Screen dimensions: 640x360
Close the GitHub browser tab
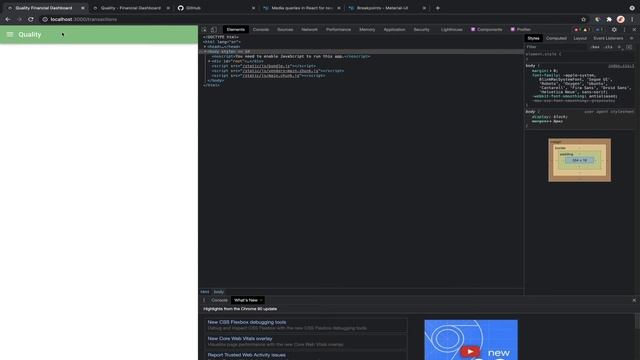point(253,8)
